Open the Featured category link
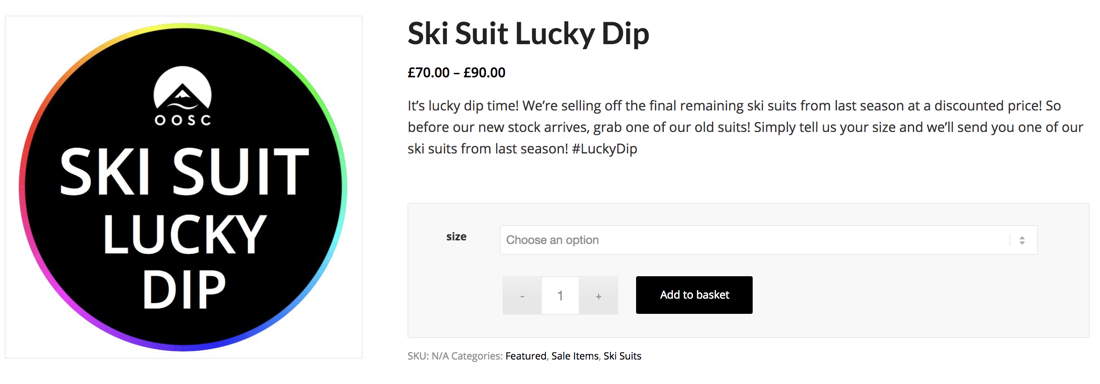 click(525, 356)
